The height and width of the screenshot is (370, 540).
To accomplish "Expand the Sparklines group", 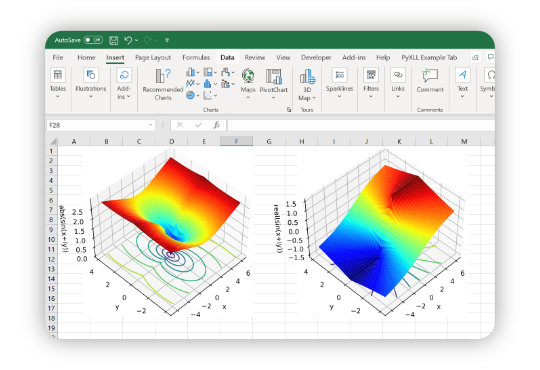I will click(340, 84).
